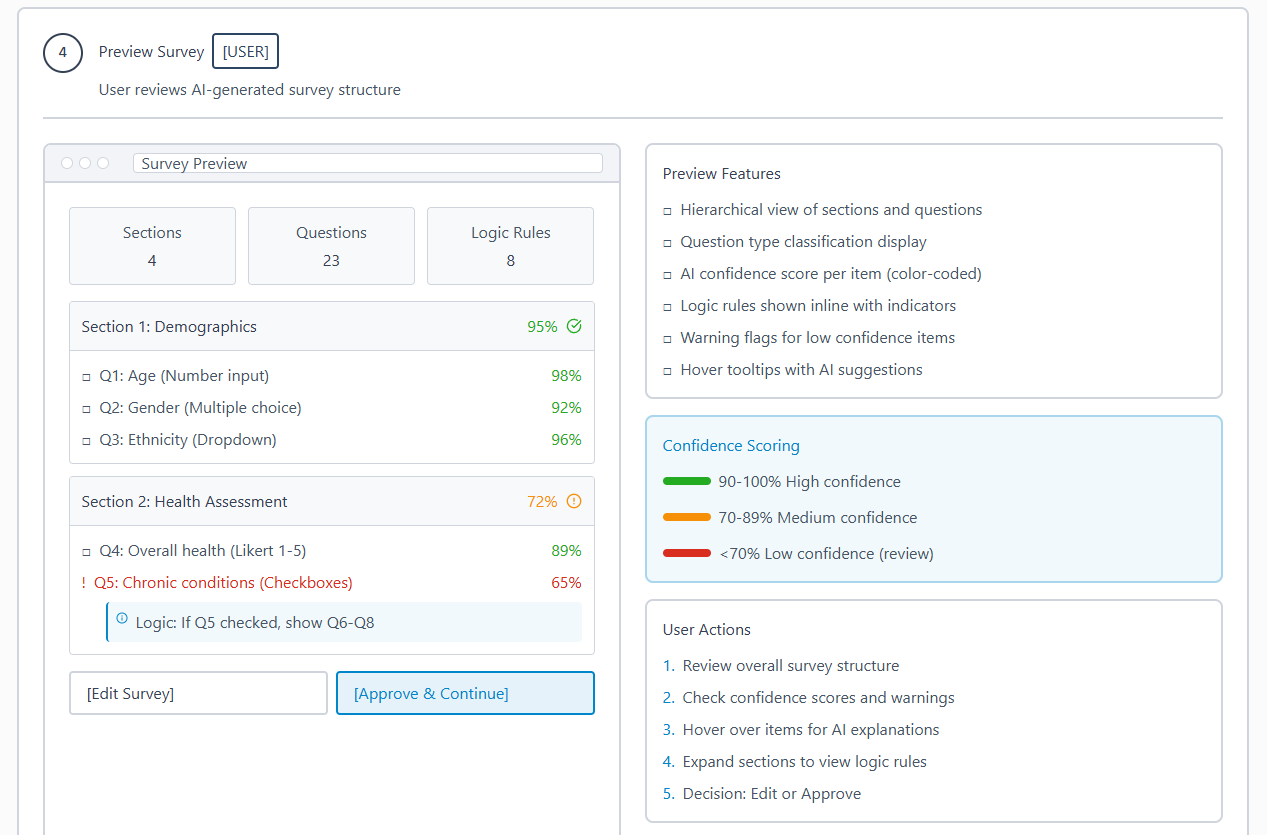1267x835 pixels.
Task: Toggle the box beside Logic rules shown inline
Action: (667, 307)
